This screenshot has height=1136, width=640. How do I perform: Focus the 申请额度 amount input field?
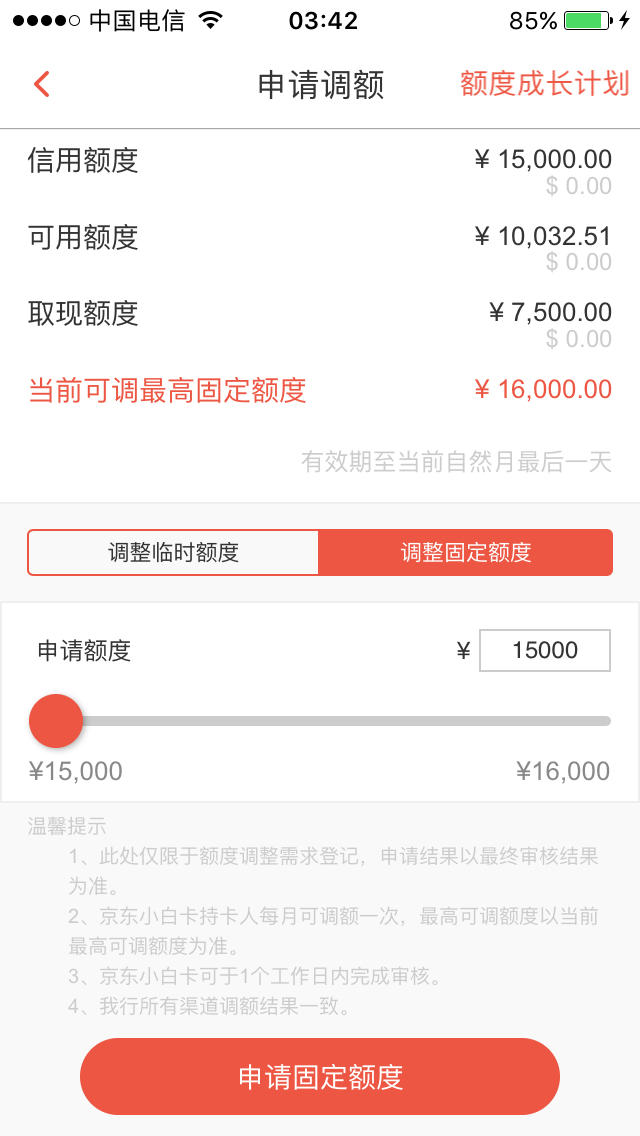pos(545,650)
